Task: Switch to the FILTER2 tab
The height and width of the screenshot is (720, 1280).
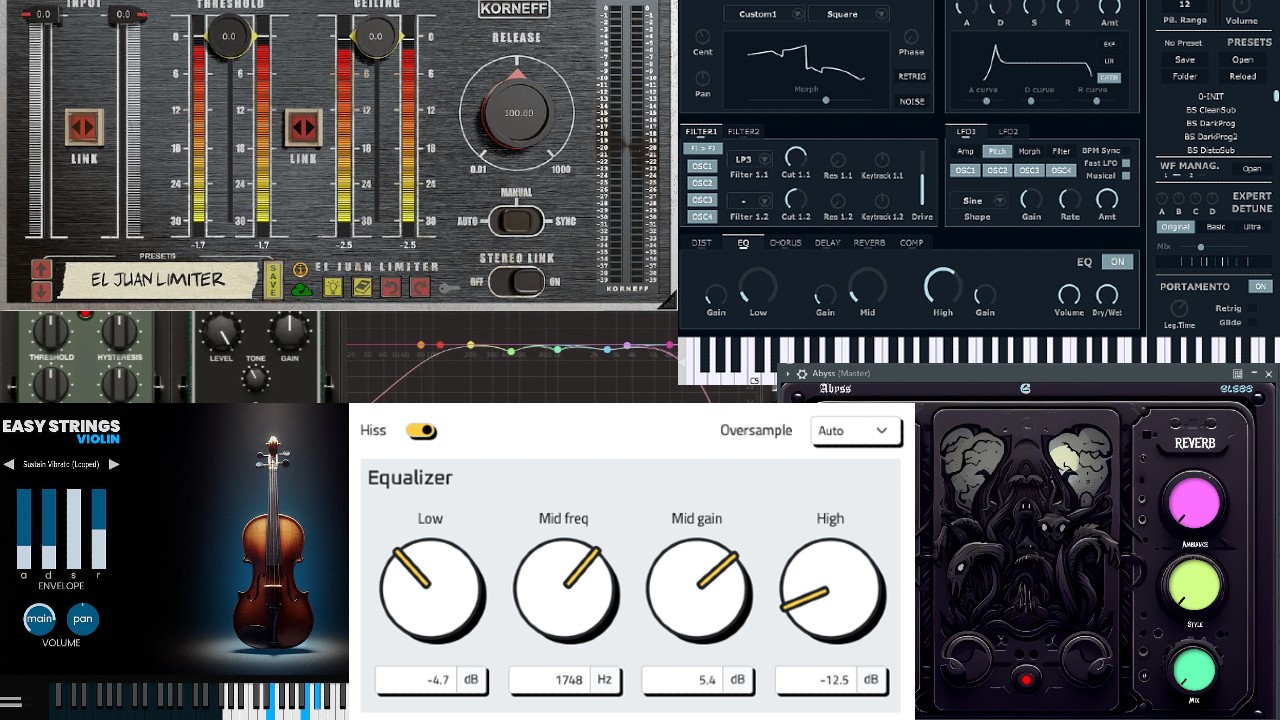Action: point(743,131)
